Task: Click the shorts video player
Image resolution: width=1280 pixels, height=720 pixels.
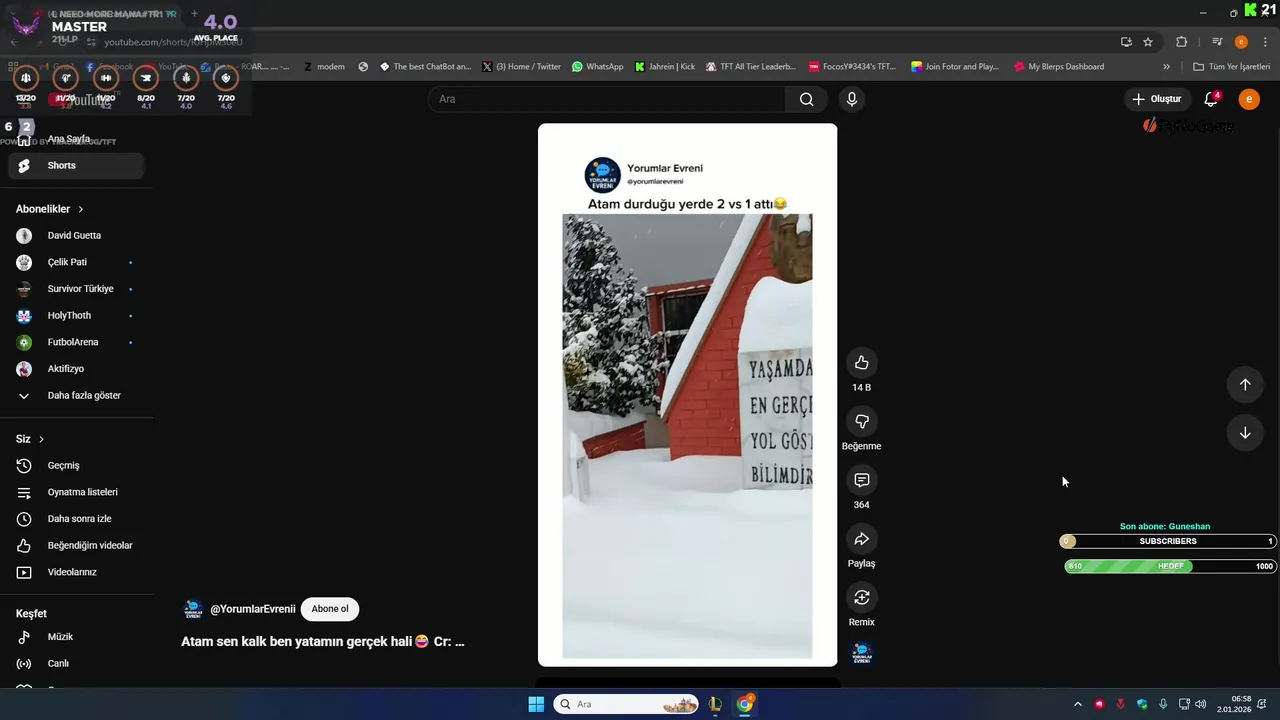Action: point(687,395)
